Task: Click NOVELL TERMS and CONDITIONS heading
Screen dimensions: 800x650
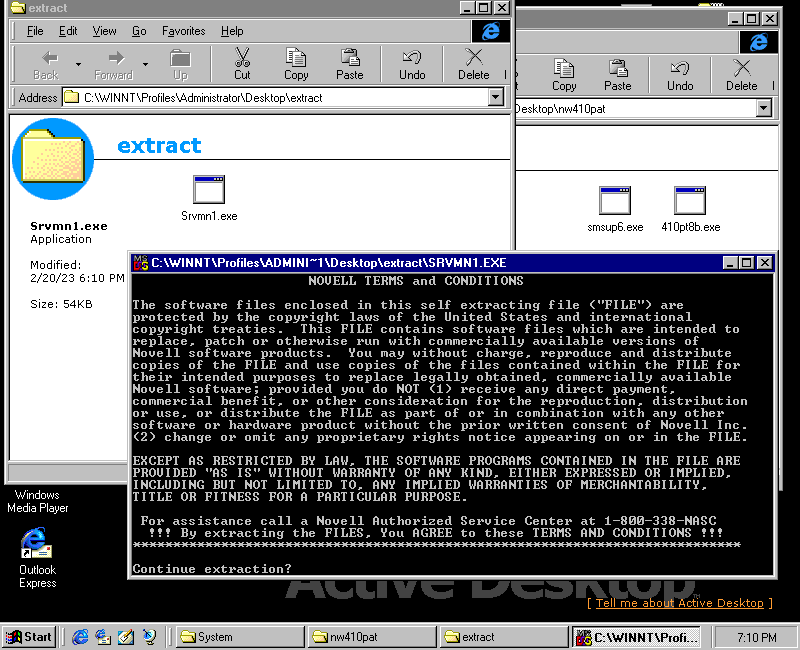Action: (416, 281)
